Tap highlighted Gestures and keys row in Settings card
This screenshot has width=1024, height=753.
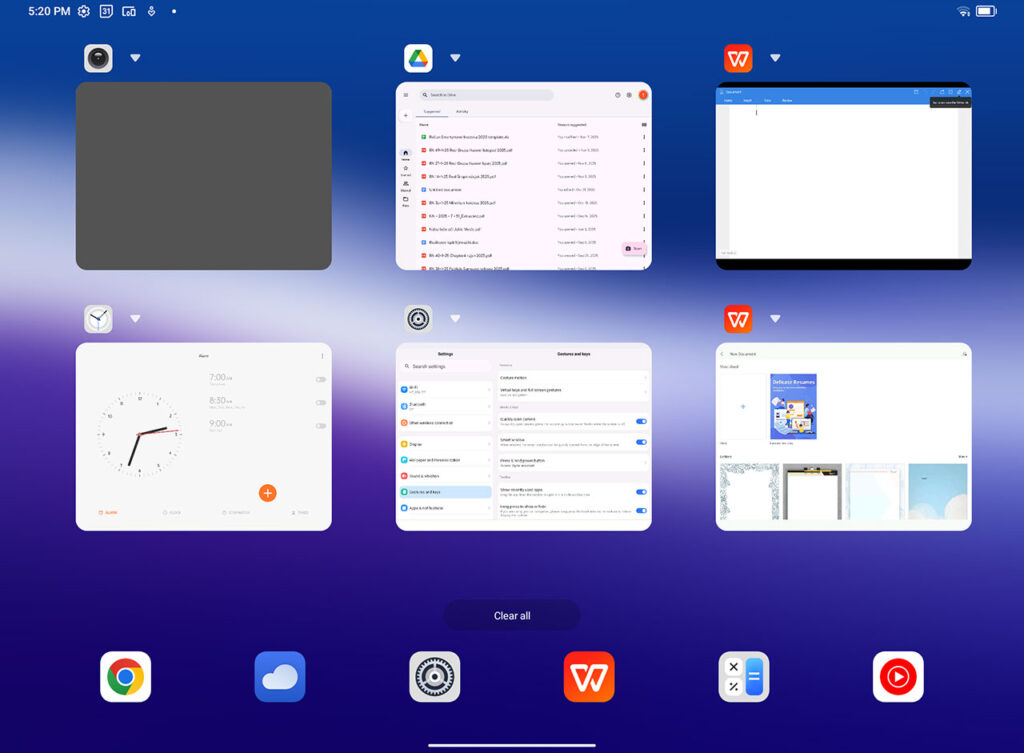click(x=445, y=492)
